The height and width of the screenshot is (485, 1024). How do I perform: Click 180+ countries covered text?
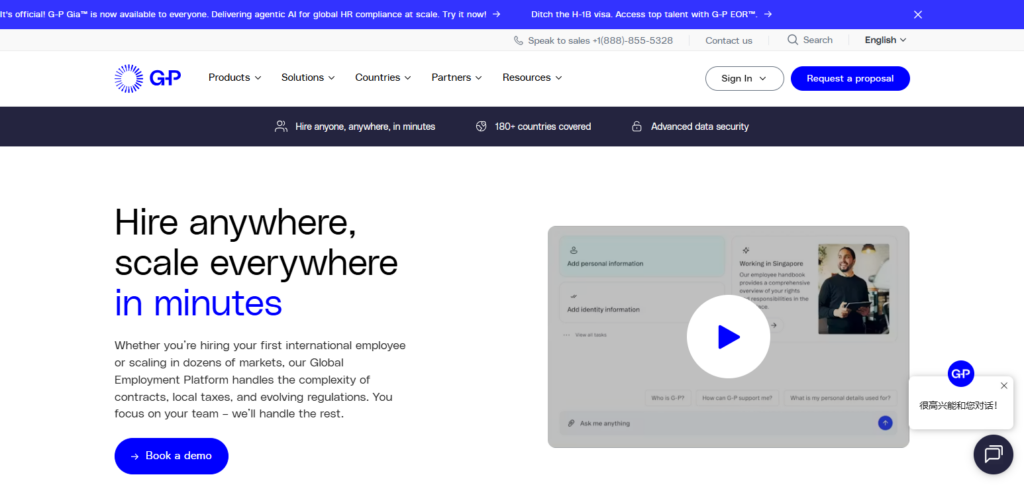click(x=543, y=127)
